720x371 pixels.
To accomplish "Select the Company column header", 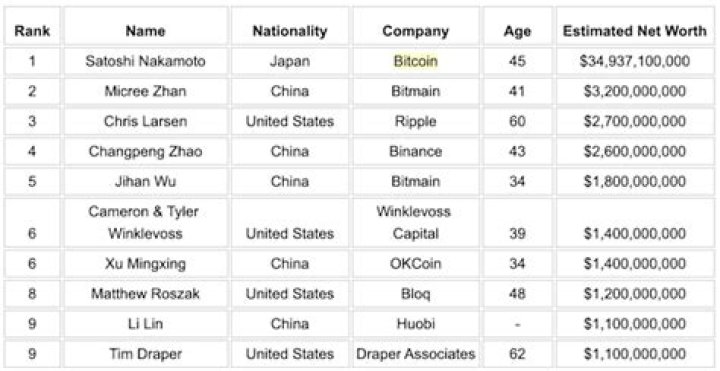I will (x=416, y=31).
